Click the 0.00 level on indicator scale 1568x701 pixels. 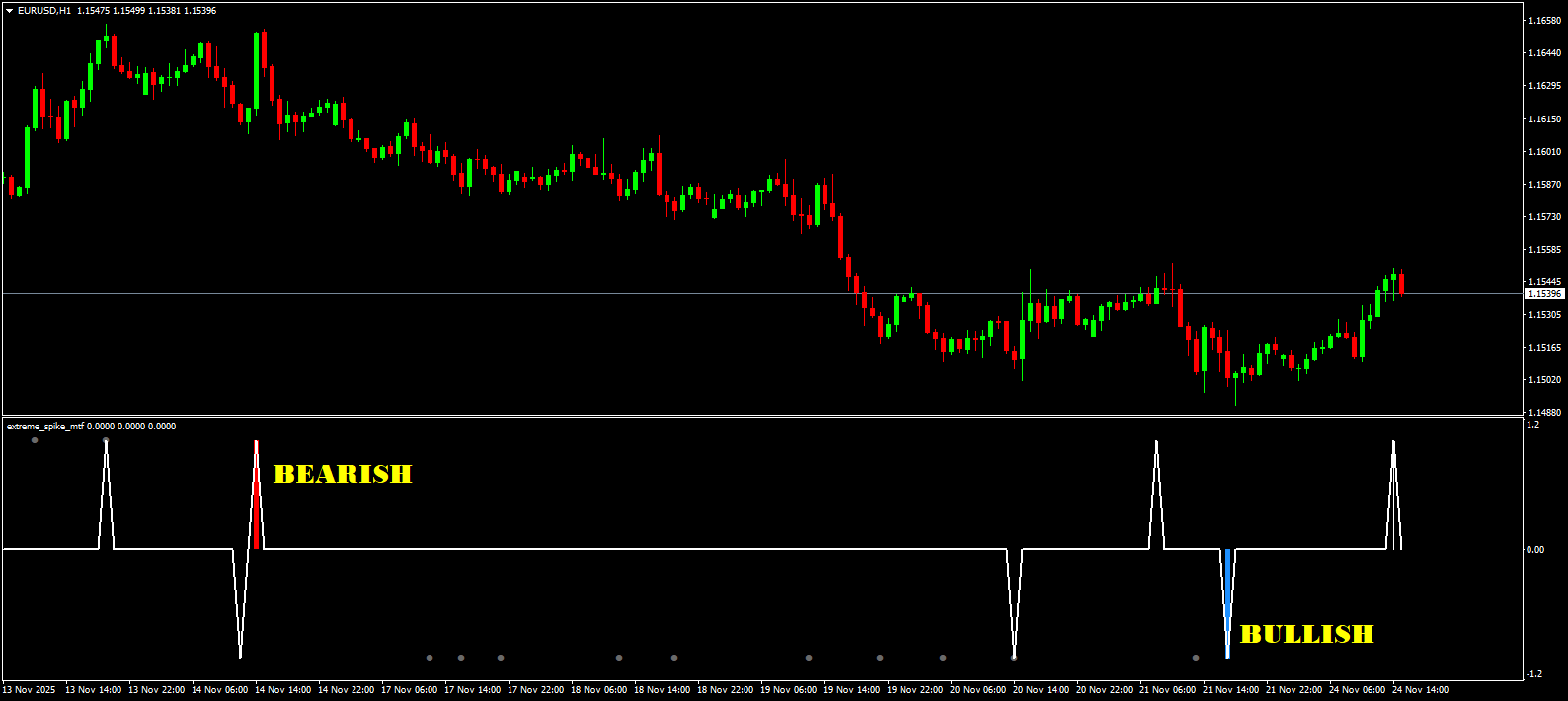1534,550
